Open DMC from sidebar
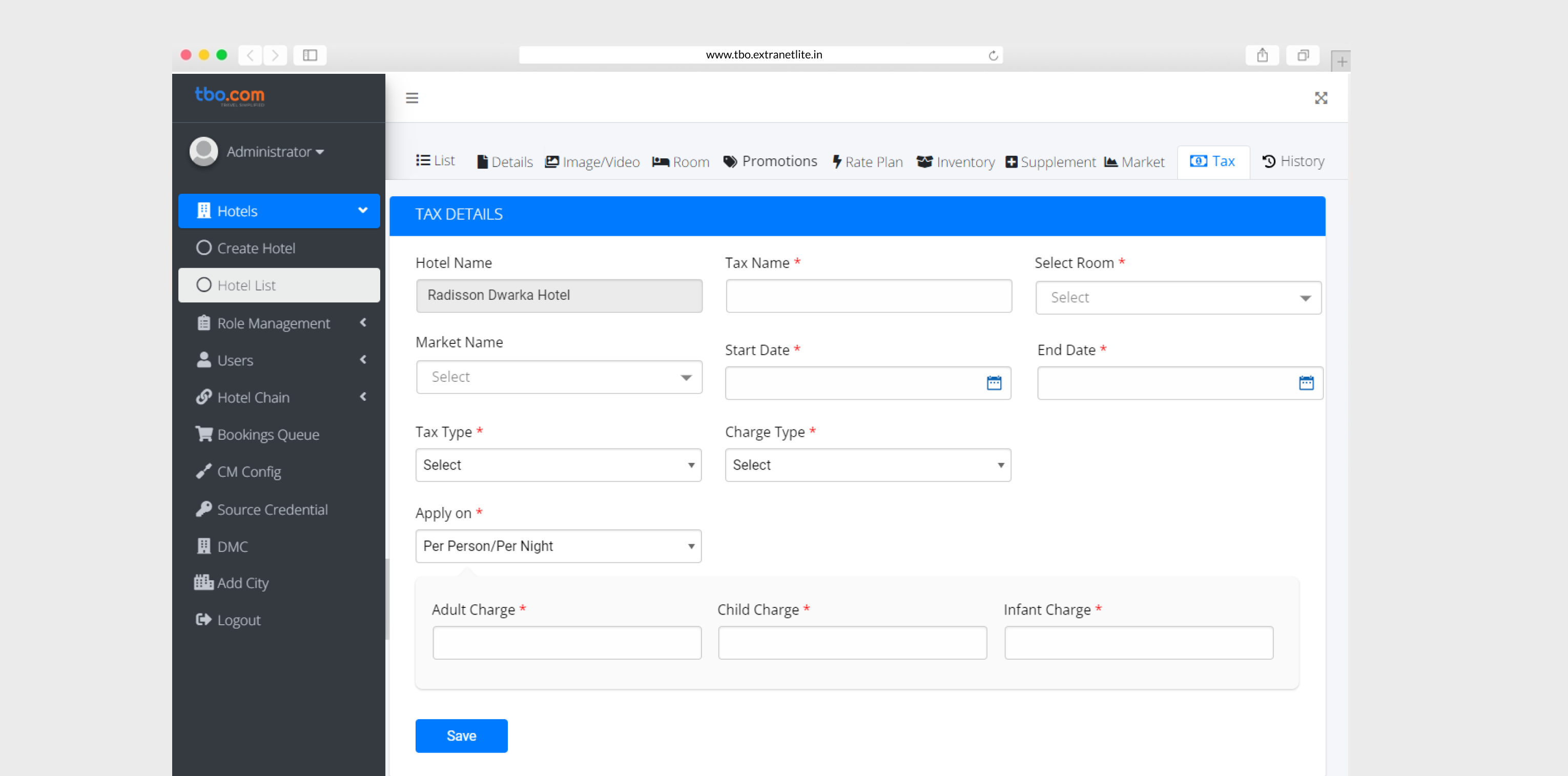Screen dimensions: 1568x776 tap(279, 546)
